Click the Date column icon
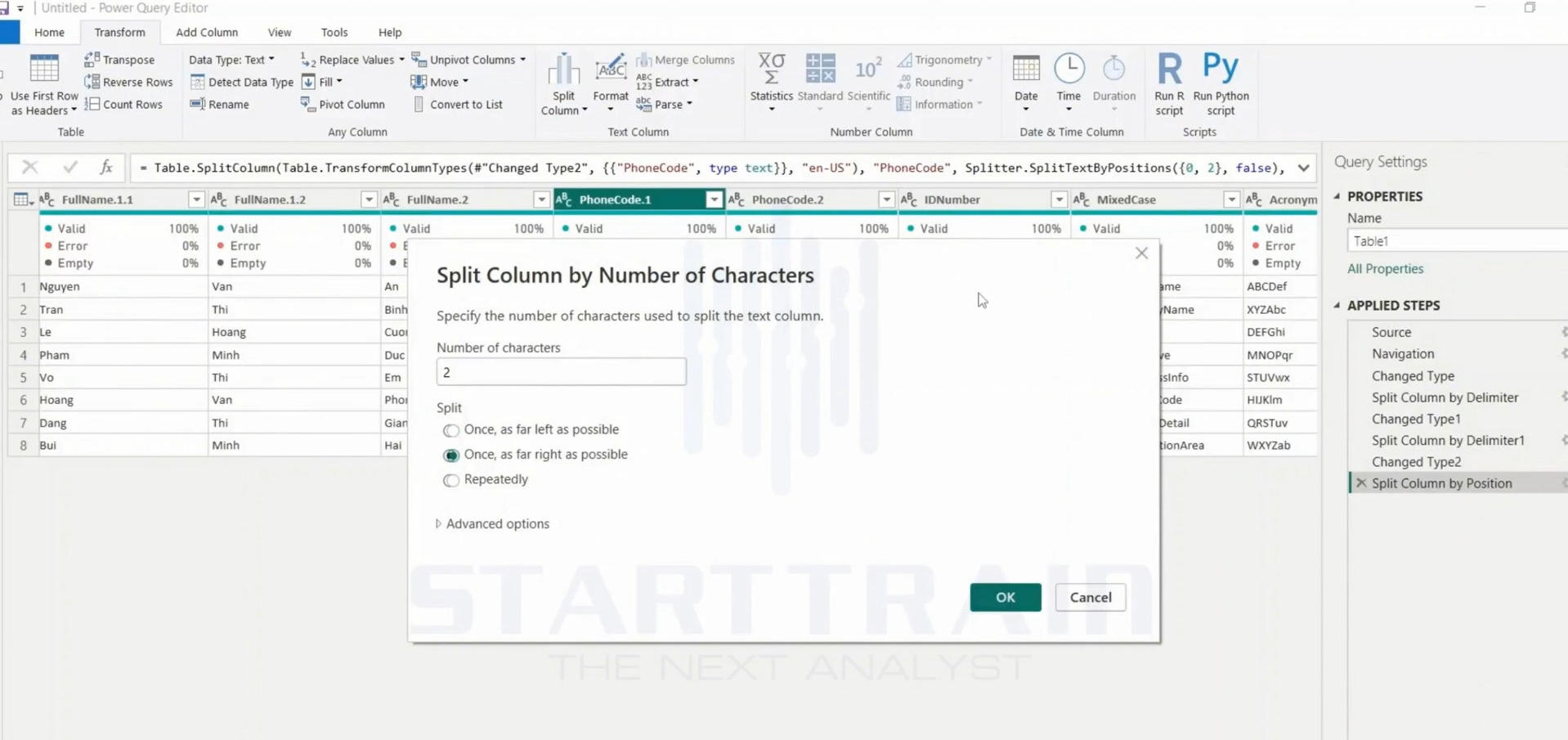 [x=1026, y=69]
